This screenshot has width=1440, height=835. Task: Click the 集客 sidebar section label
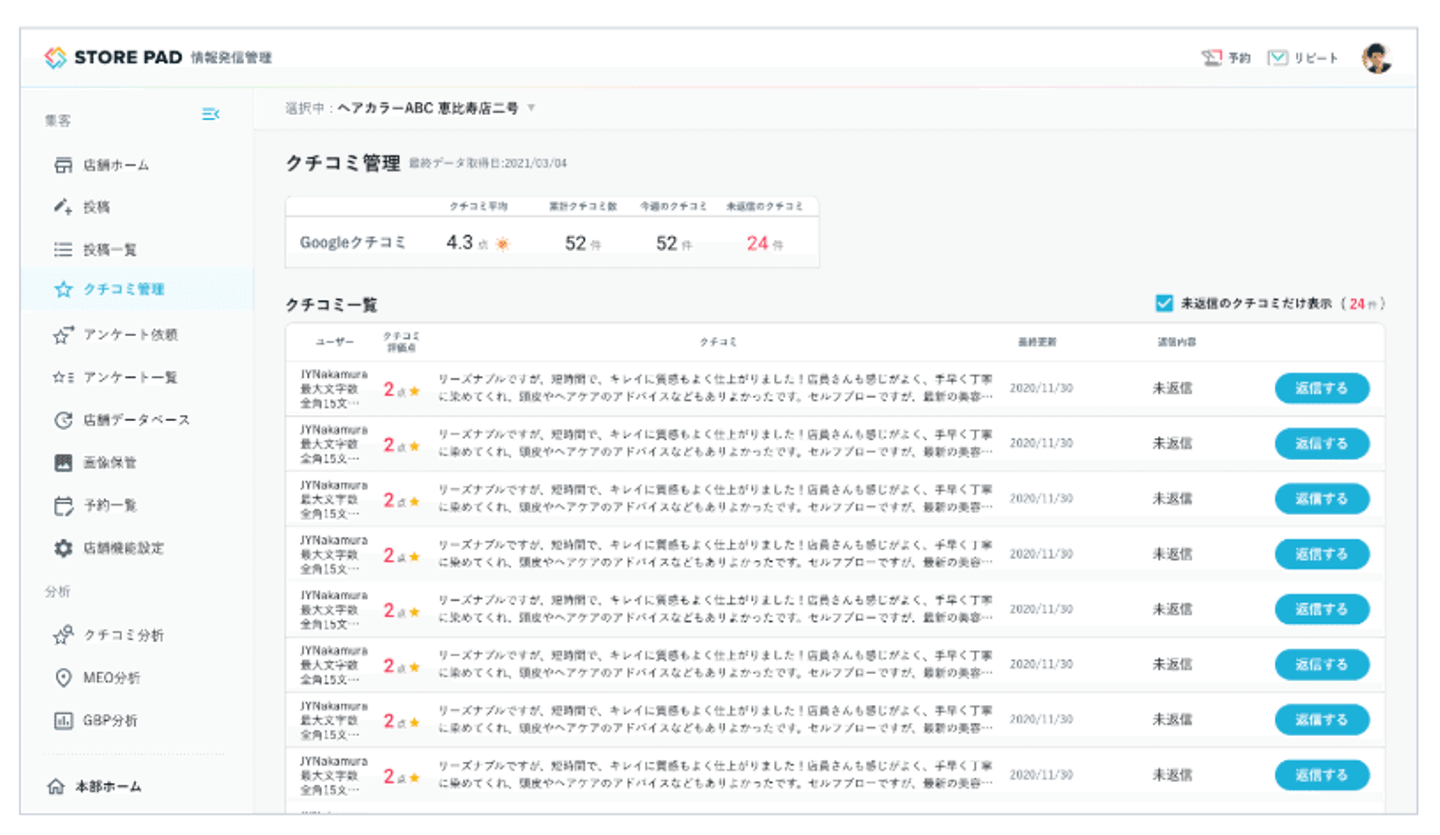point(57,119)
